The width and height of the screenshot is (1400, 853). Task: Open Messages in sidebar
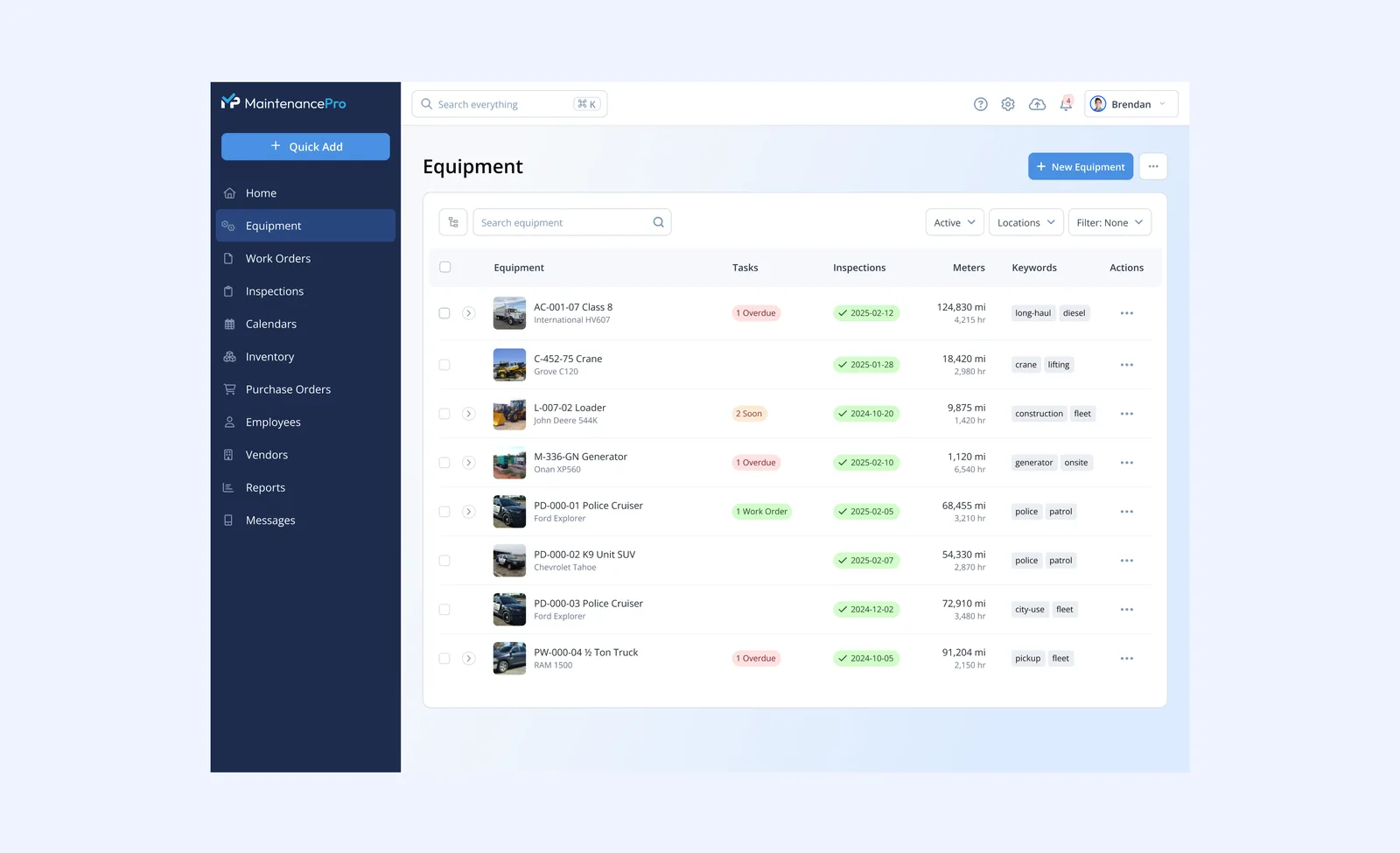pos(305,521)
